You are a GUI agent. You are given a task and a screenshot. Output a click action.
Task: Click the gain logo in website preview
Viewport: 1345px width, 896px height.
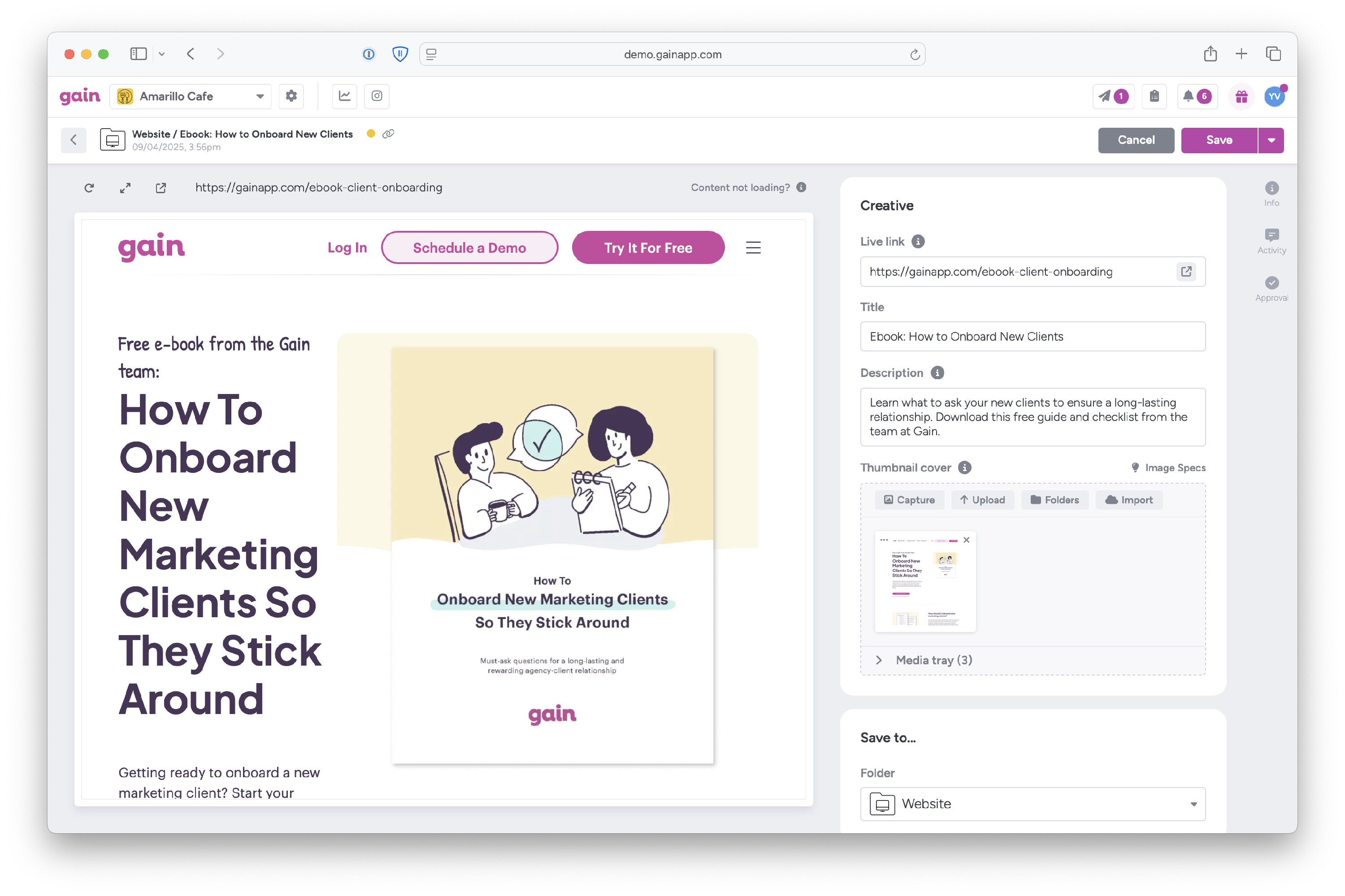click(x=151, y=247)
